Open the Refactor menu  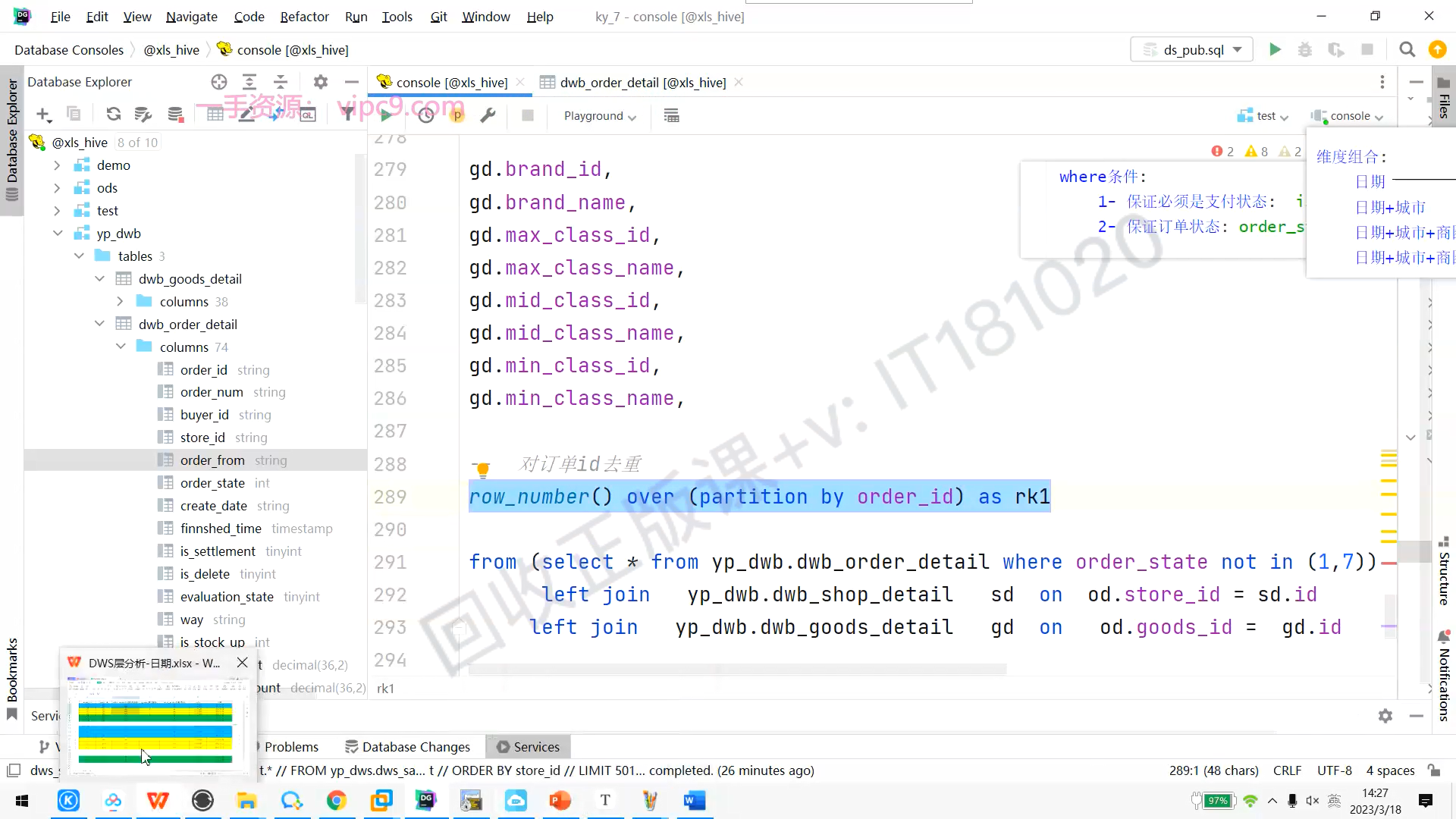point(304,17)
